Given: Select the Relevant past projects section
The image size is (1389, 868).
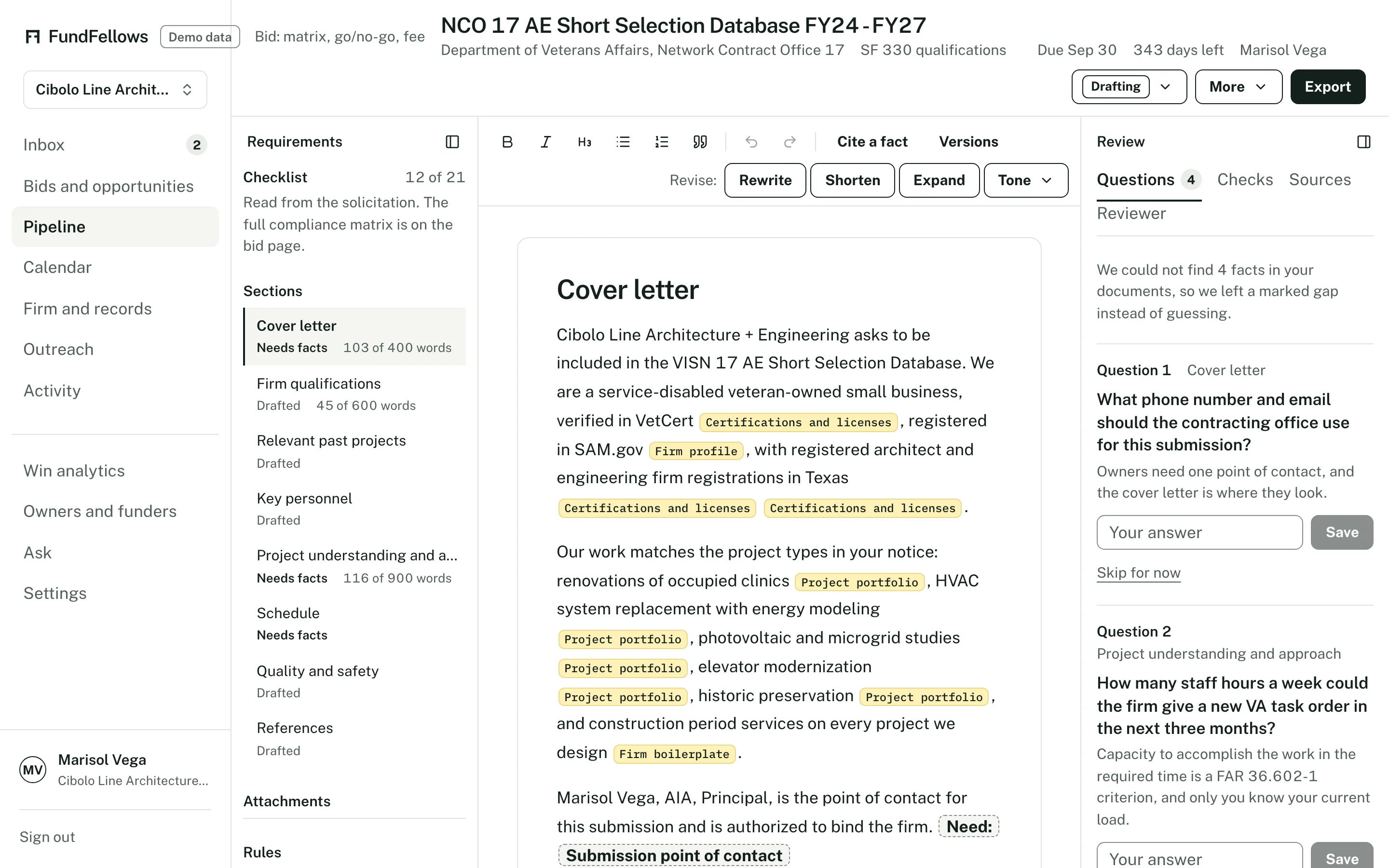Looking at the screenshot, I should [x=354, y=452].
